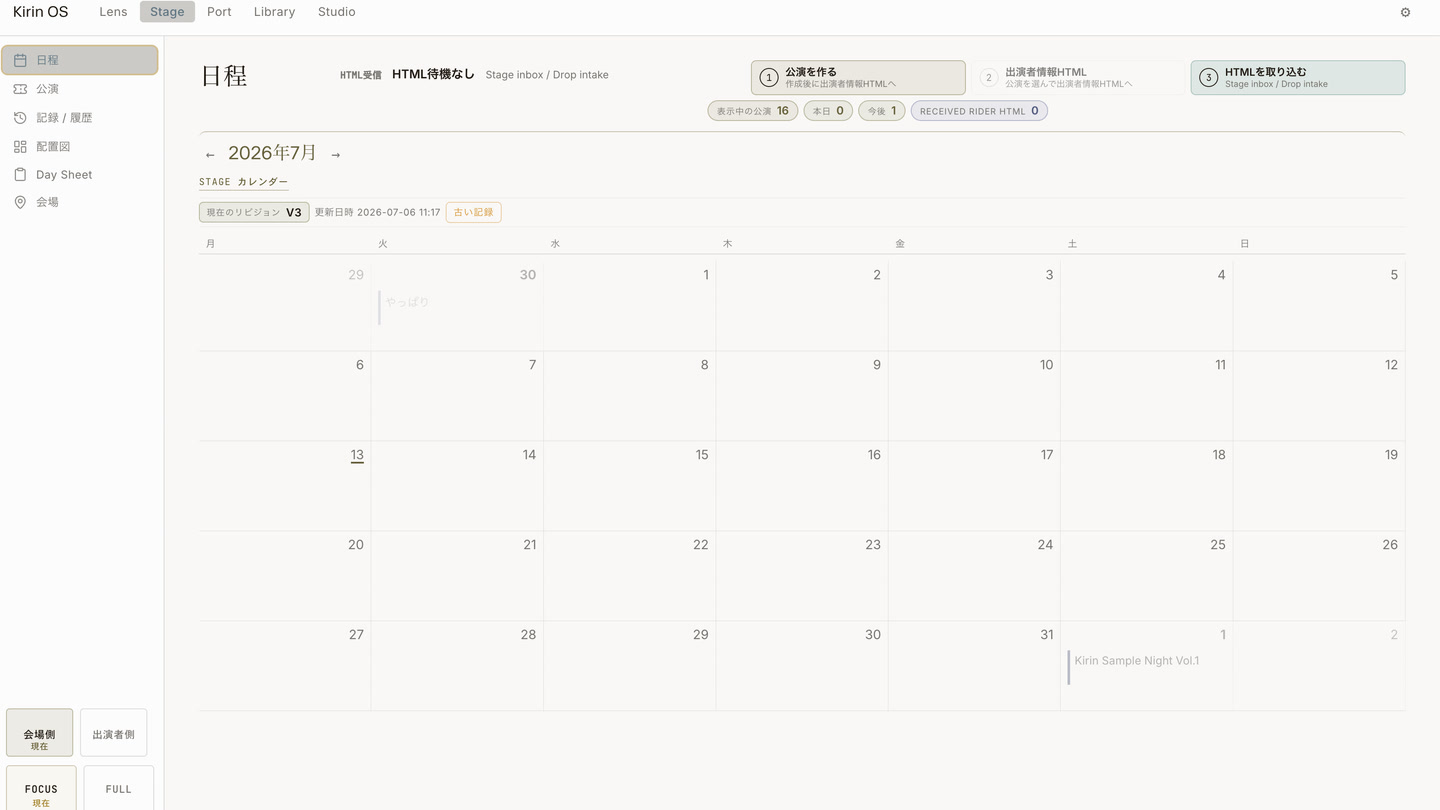Select 日程 in the sidebar
Image resolution: width=1440 pixels, height=810 pixels.
(x=79, y=60)
